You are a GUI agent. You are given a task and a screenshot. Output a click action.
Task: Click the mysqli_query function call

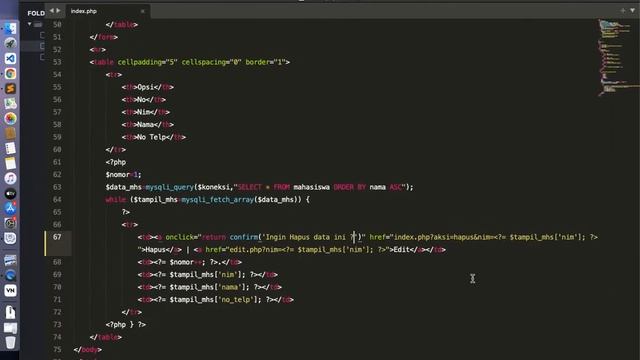[169, 187]
